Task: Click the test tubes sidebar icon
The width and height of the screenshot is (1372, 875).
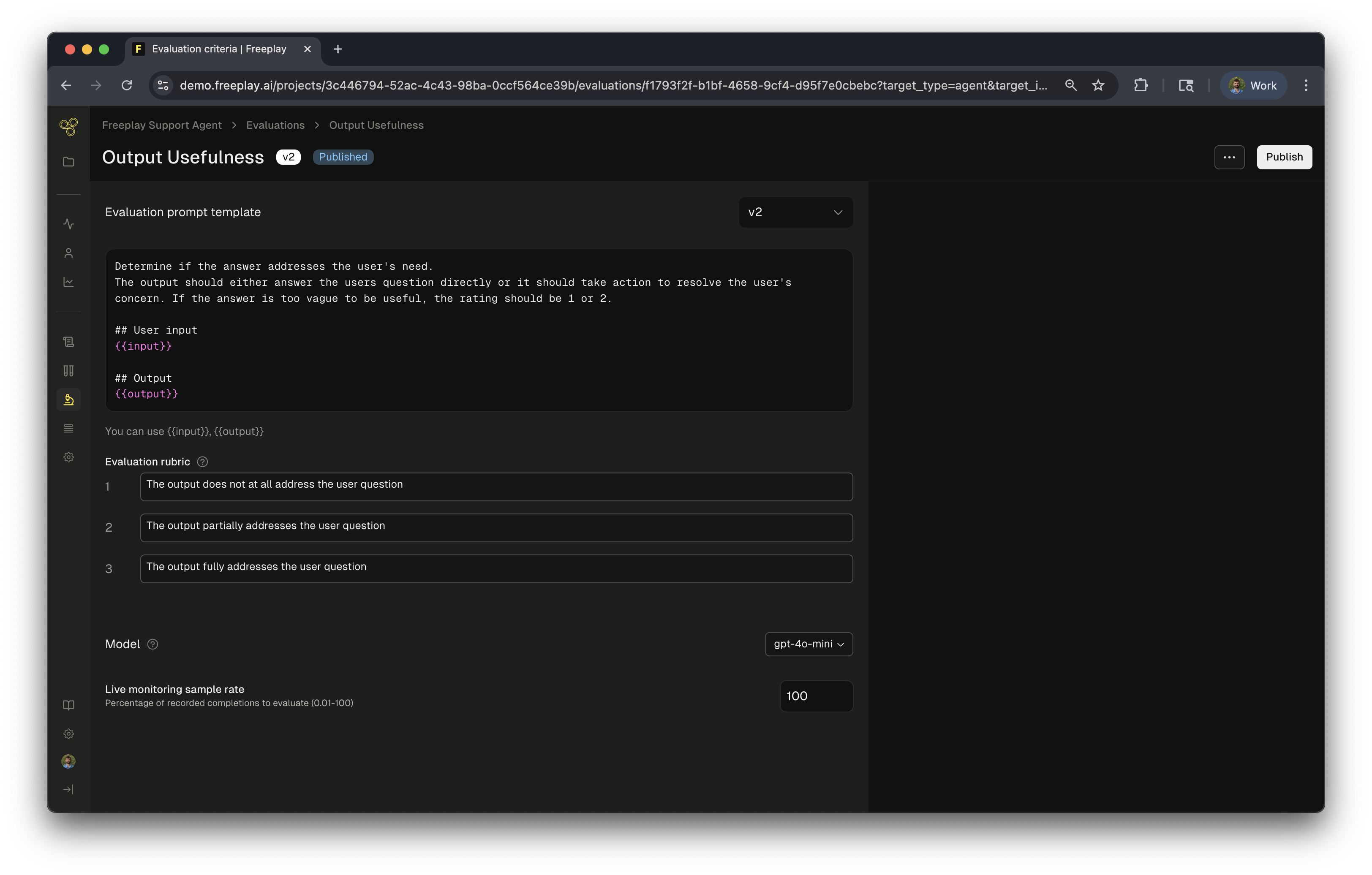Action: [x=68, y=371]
